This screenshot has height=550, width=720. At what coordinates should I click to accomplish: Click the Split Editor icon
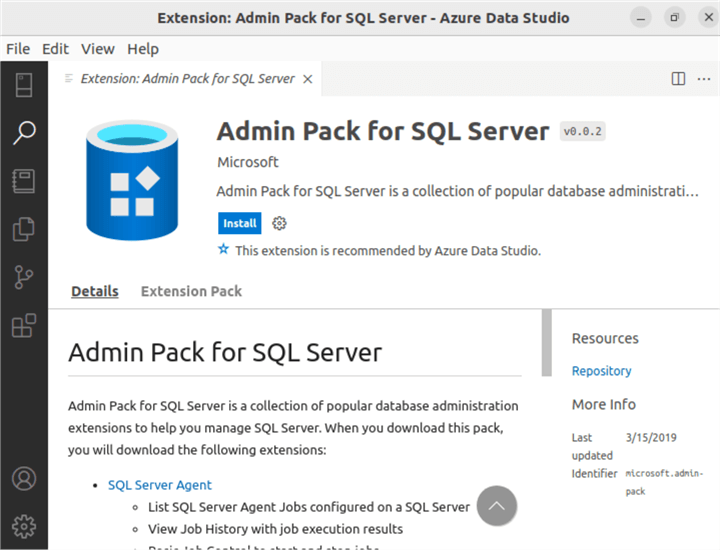(x=678, y=78)
